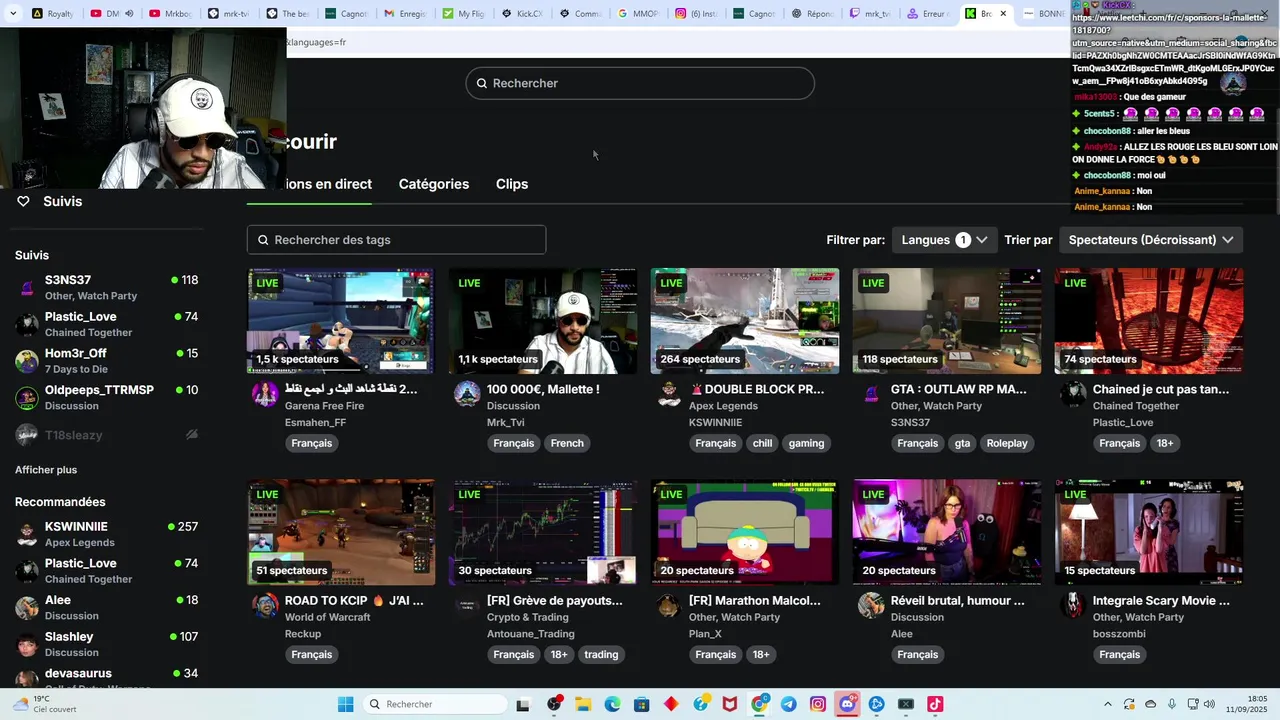Open Slashley in recommended channels

click(x=107, y=643)
